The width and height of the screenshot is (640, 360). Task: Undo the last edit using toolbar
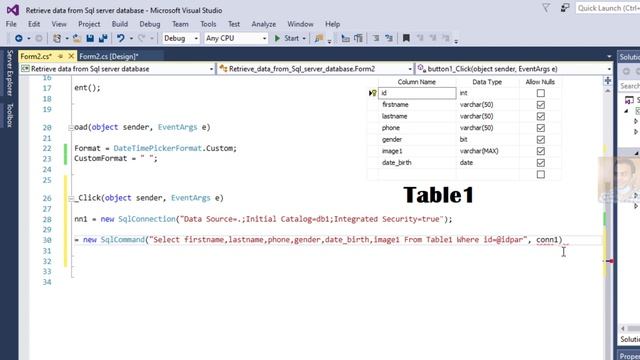click(x=120, y=38)
